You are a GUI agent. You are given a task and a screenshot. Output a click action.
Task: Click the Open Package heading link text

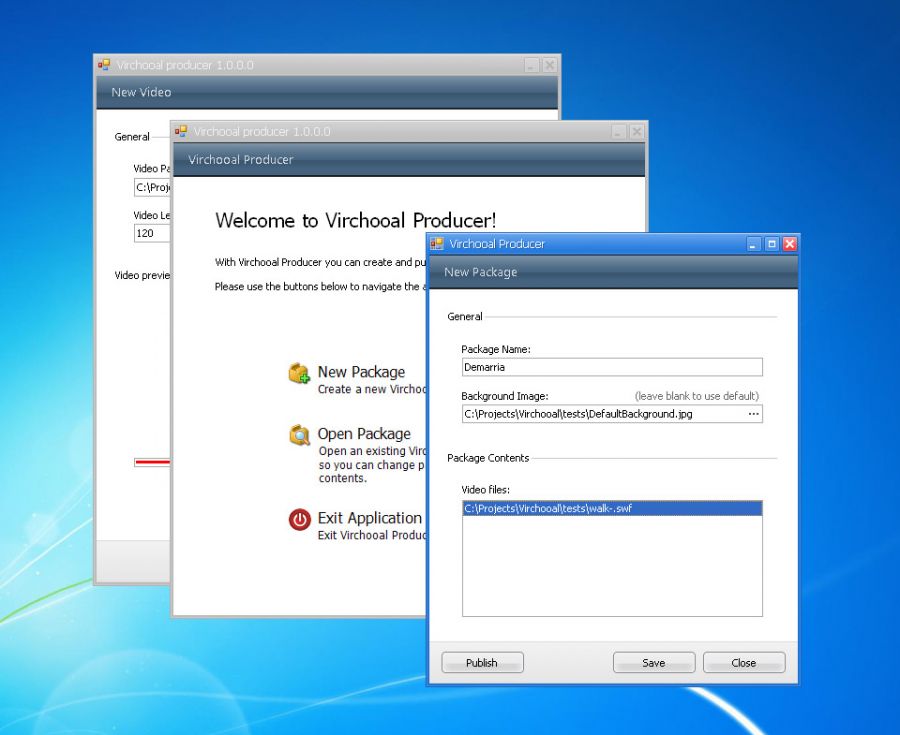pos(364,434)
